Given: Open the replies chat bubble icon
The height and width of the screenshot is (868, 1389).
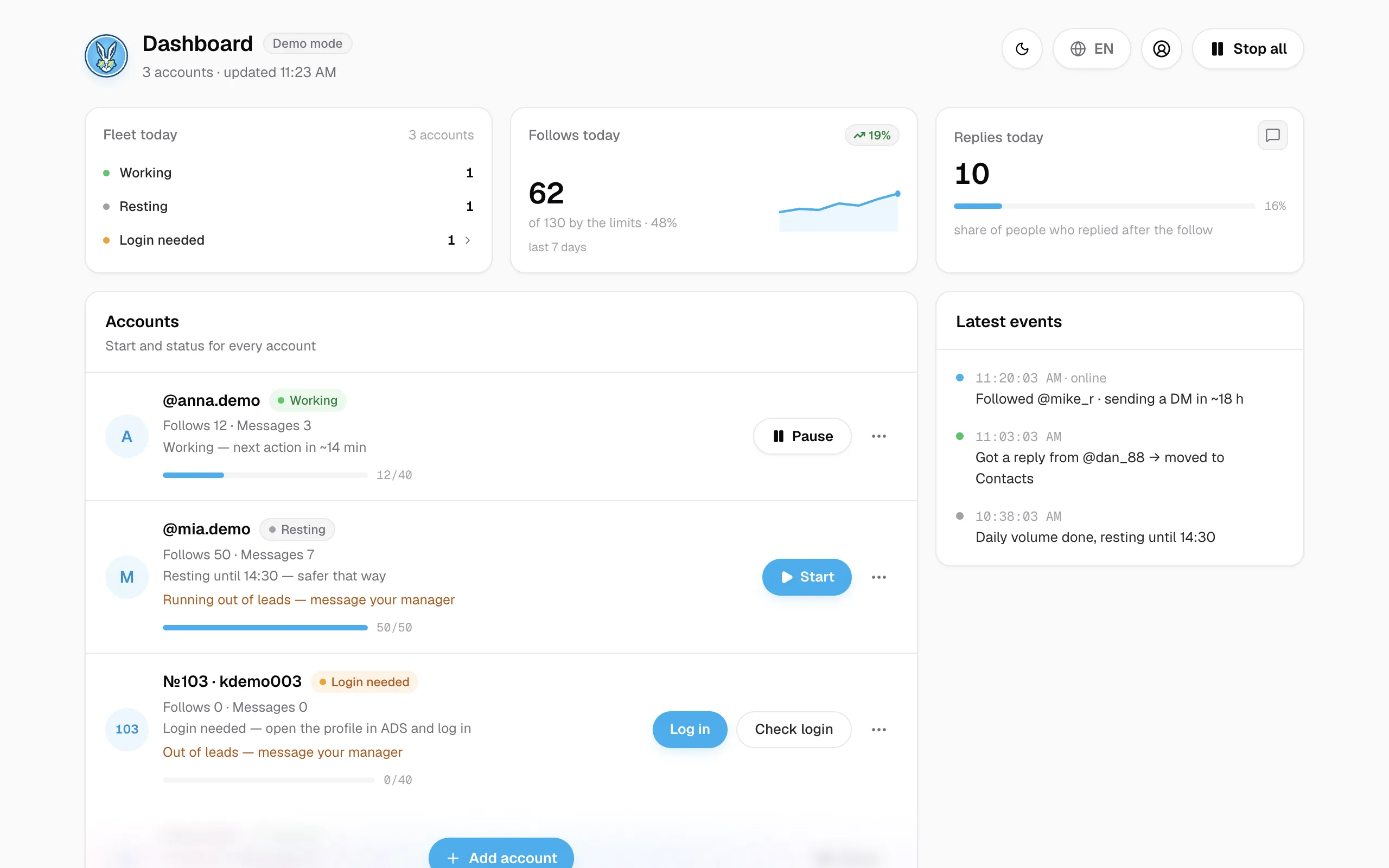Looking at the screenshot, I should [x=1272, y=136].
